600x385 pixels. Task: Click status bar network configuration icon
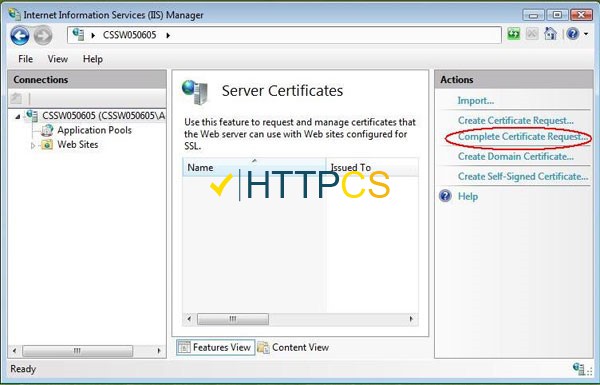tap(579, 369)
